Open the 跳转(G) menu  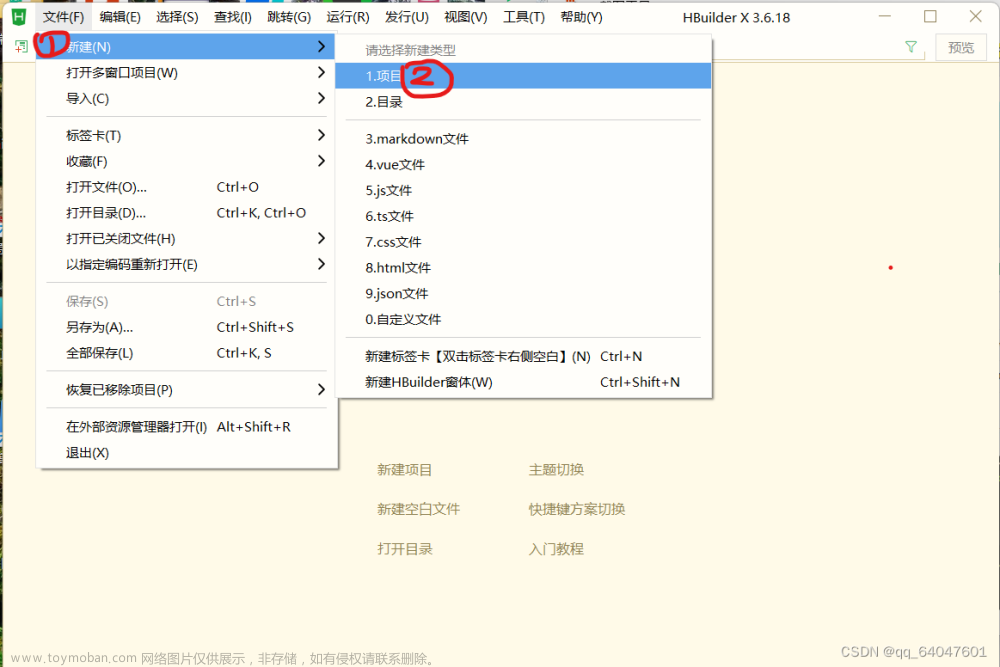[x=289, y=17]
